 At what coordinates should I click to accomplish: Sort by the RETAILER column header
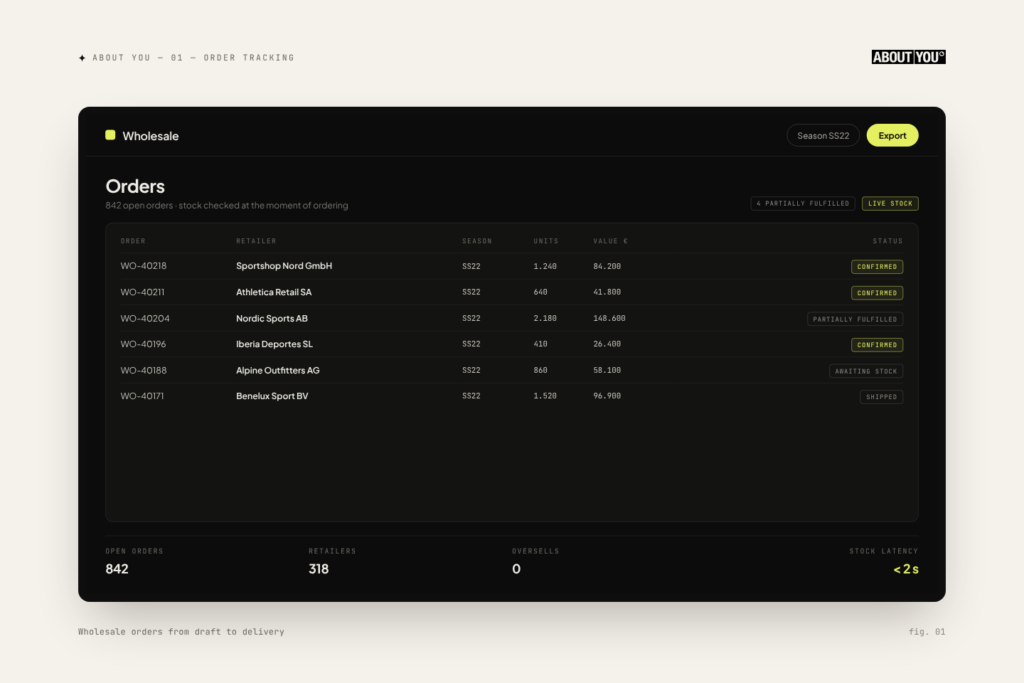pos(256,241)
